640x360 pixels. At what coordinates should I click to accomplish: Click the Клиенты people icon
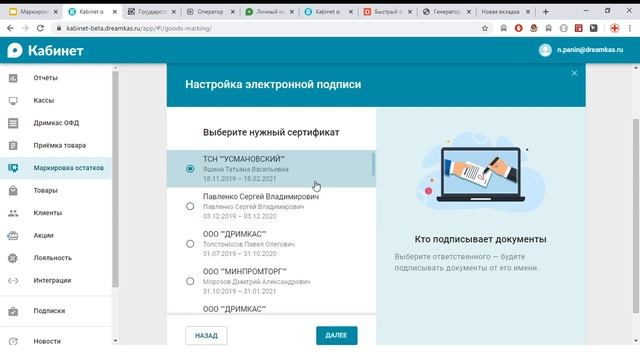point(13,213)
